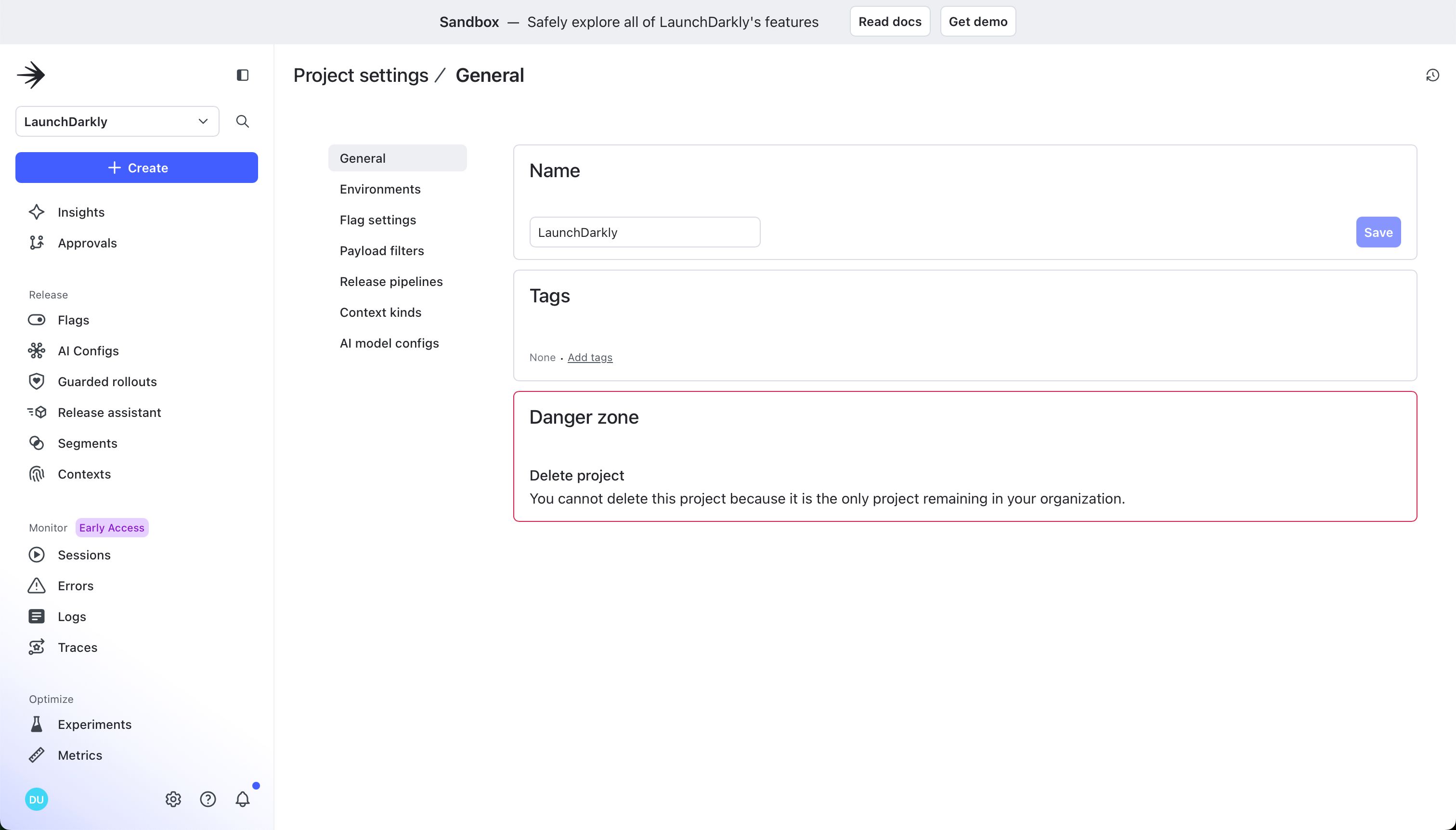Go to Logs page

pos(72,616)
